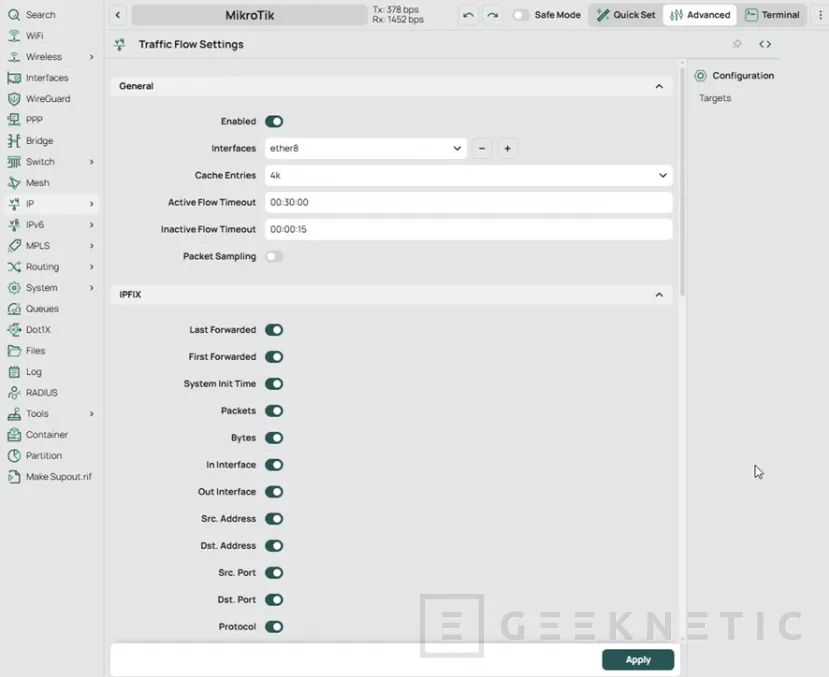
Task: Click the back chevron beside MikroTik title
Action: pyautogui.click(x=117, y=15)
